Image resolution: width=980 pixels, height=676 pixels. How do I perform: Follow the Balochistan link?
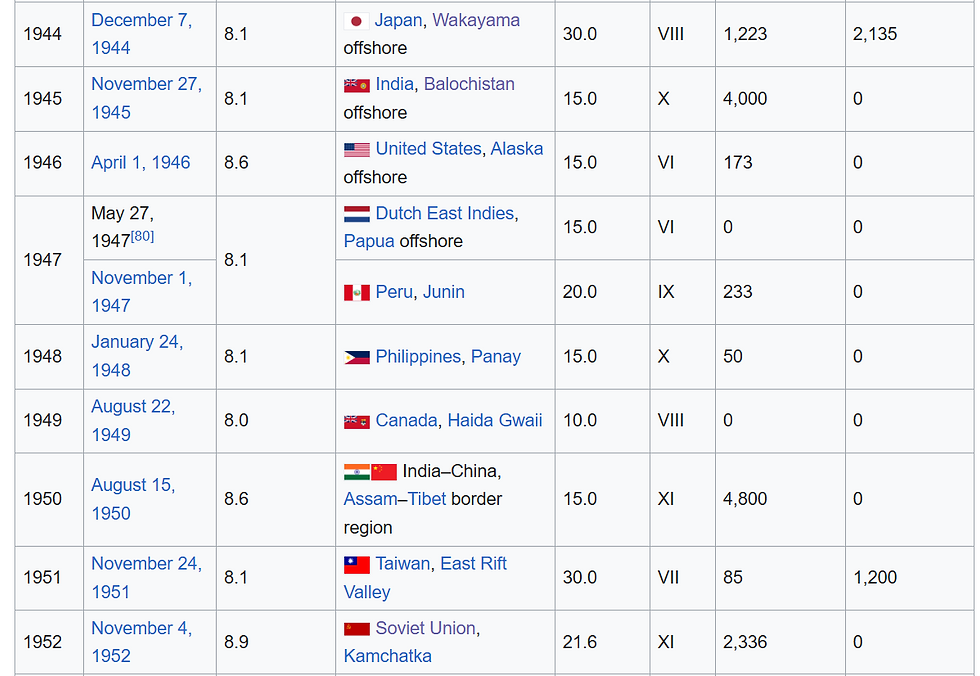tap(469, 84)
